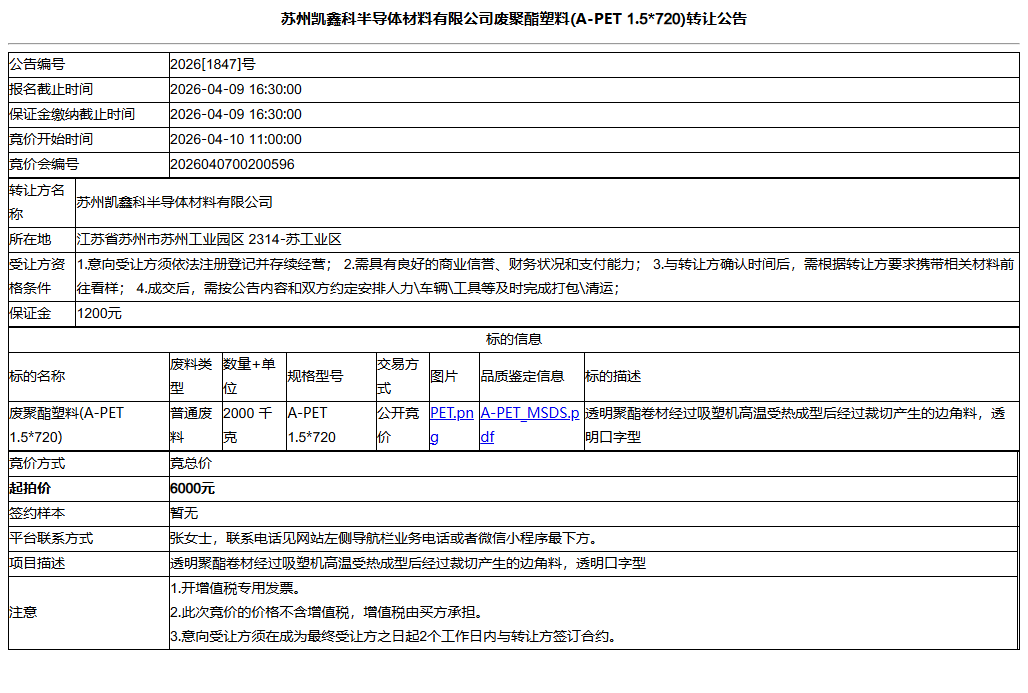Open the PET.png image link
This screenshot has width=1028, height=693.
tap(452, 425)
